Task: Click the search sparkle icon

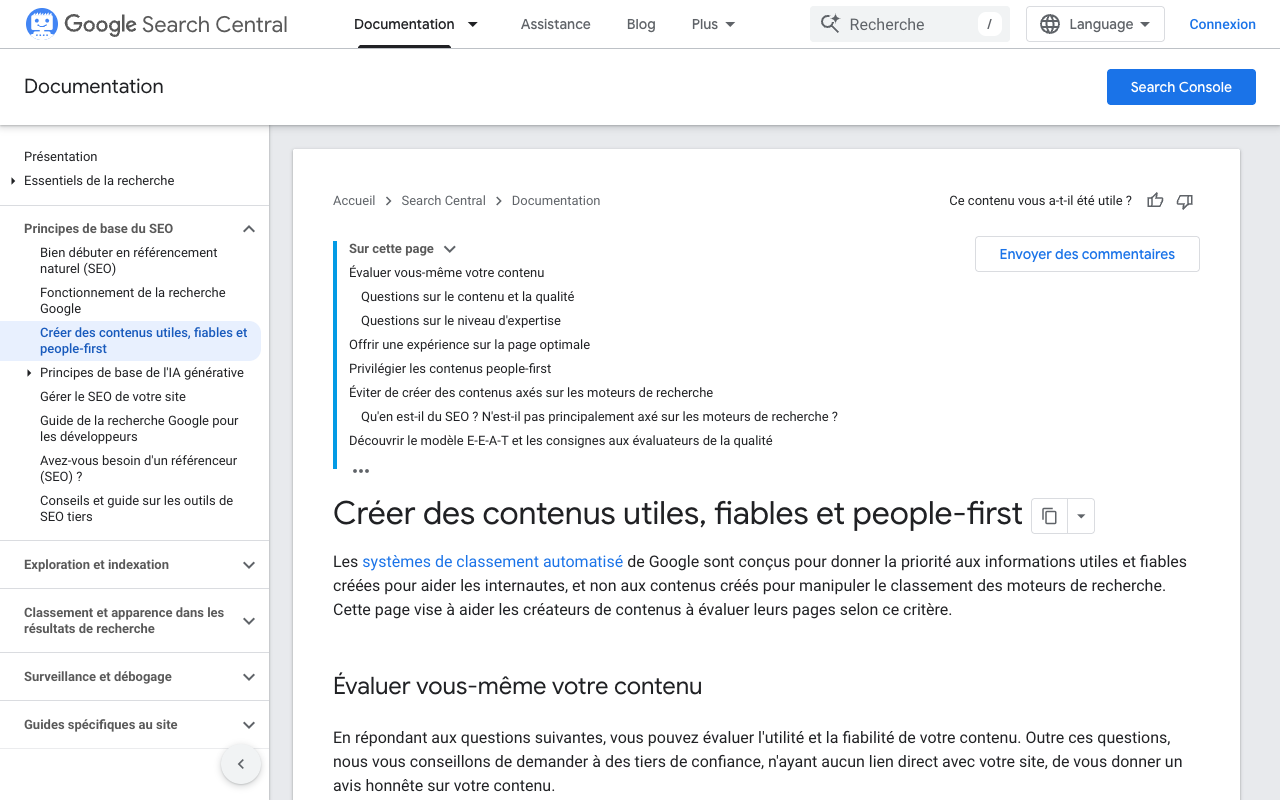Action: tap(830, 24)
